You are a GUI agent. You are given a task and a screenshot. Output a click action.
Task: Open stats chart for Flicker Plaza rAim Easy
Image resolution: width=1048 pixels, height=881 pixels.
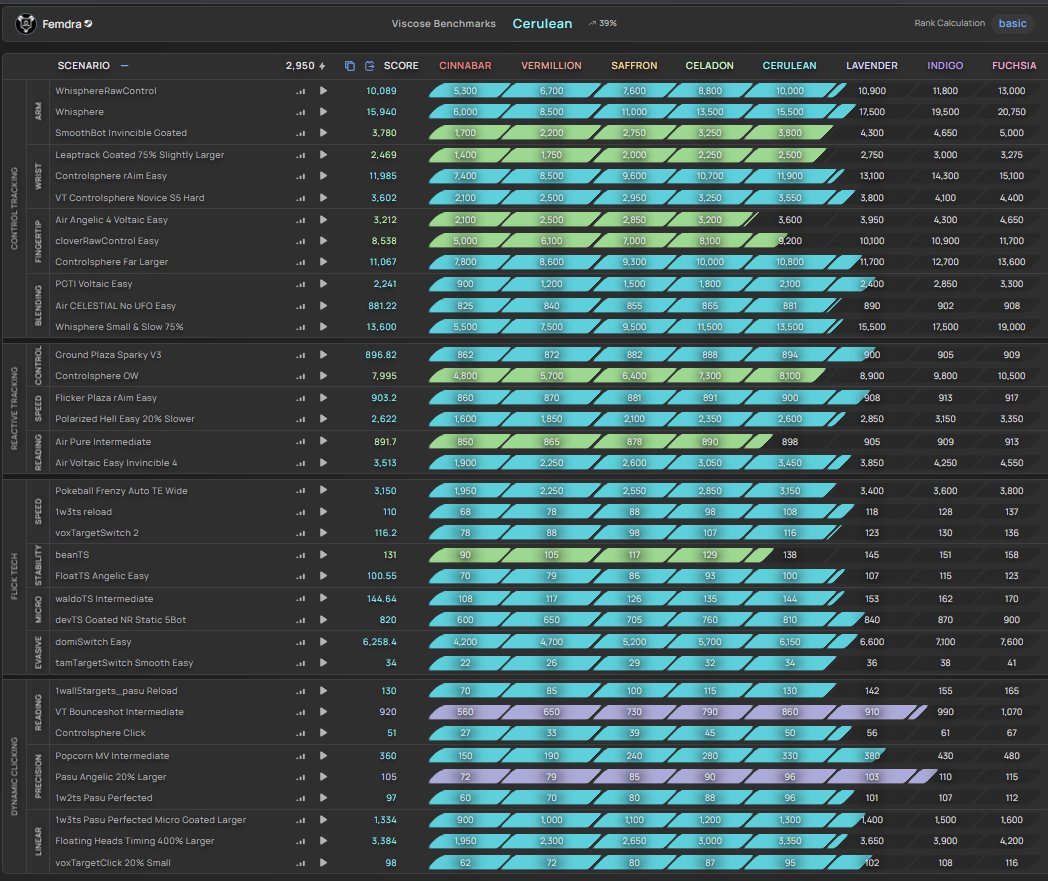(301, 398)
